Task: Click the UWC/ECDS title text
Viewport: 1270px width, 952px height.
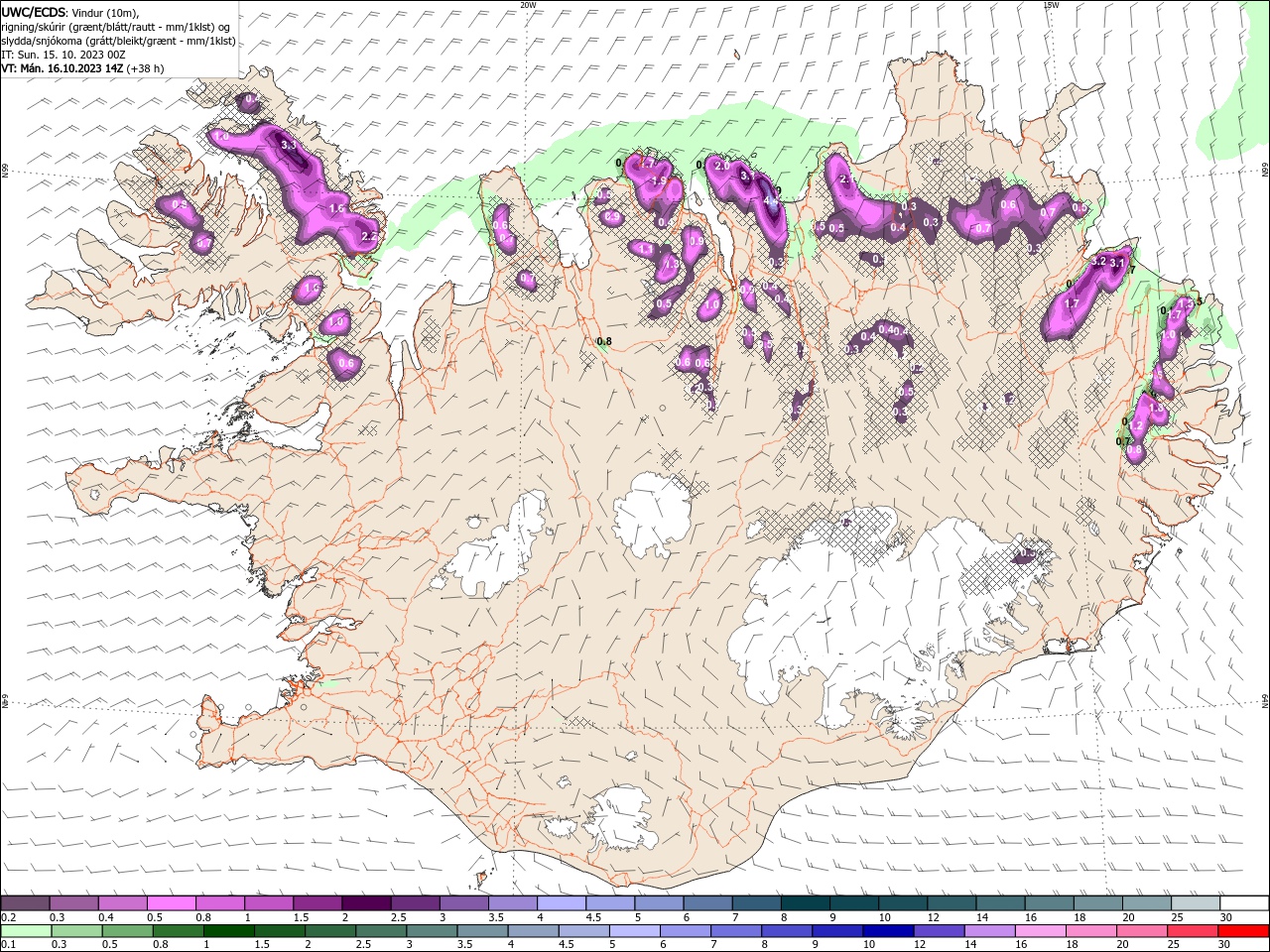Action: 34,12
